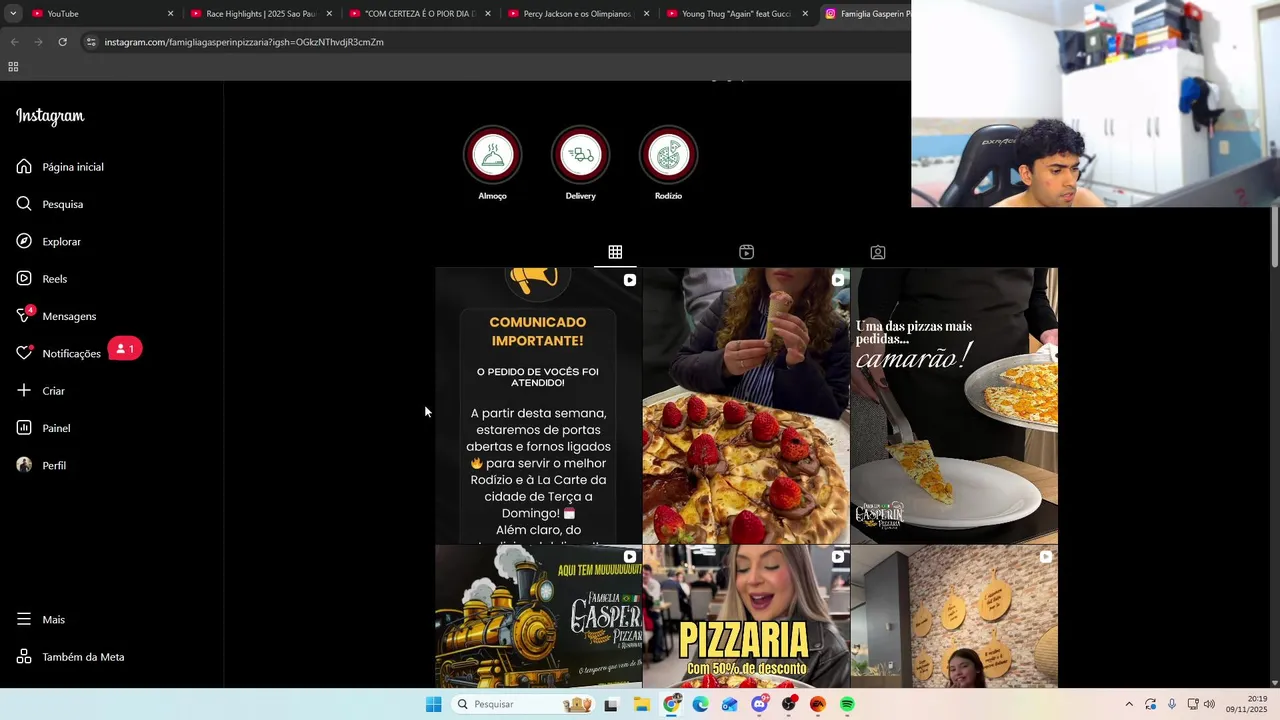Open Google Chrome on taskbar

pyautogui.click(x=672, y=704)
